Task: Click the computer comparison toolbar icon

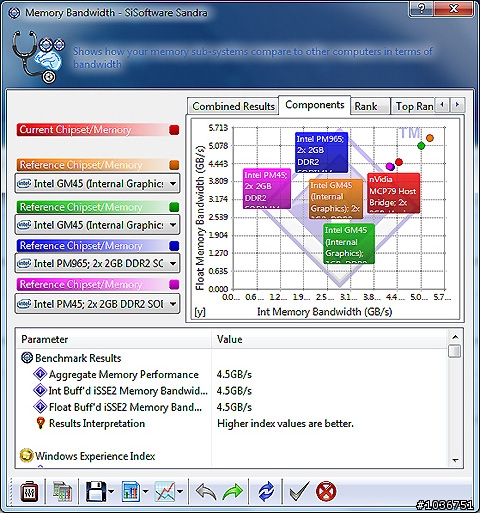Action: pyautogui.click(x=62, y=491)
